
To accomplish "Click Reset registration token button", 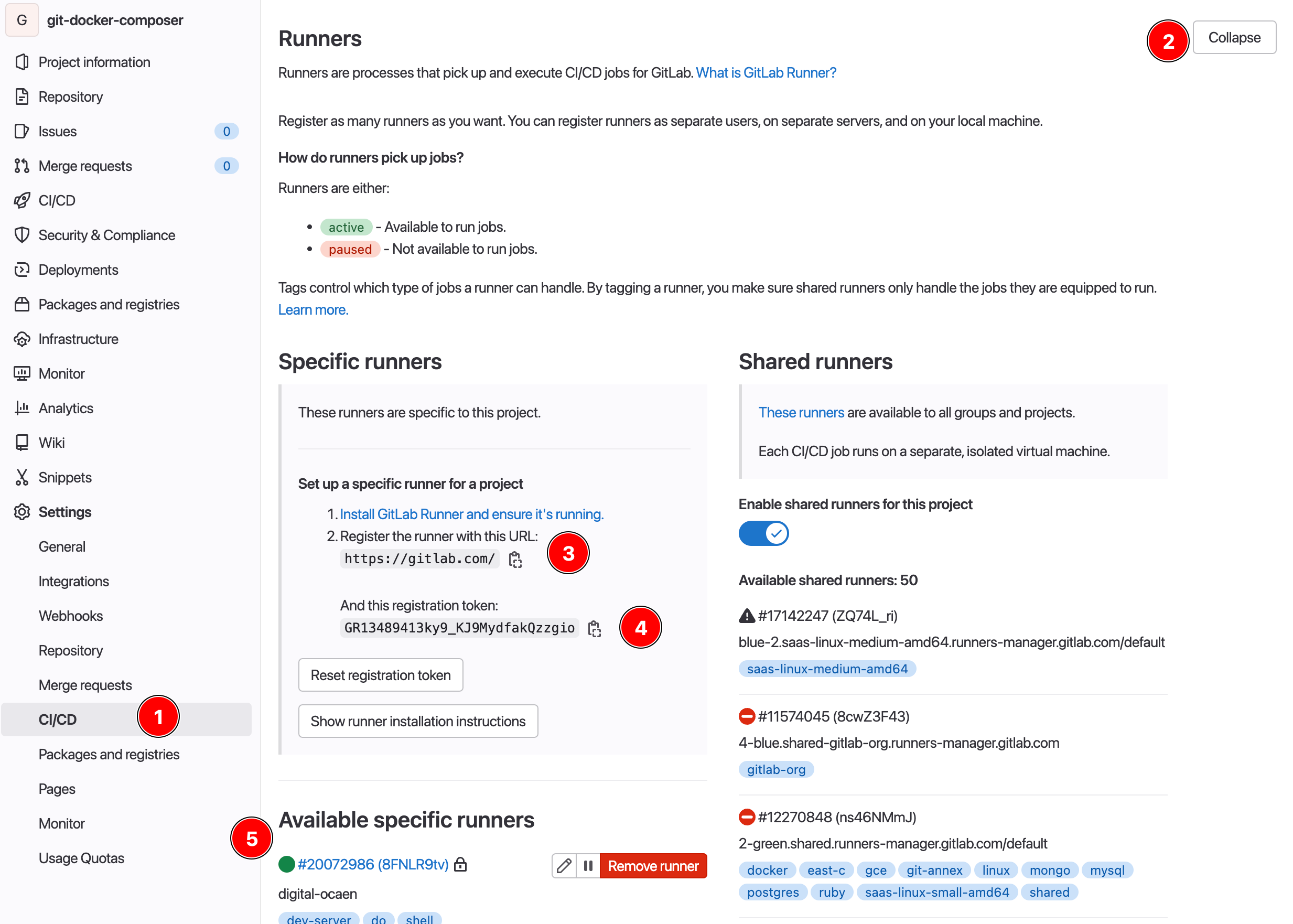I will coord(381,675).
